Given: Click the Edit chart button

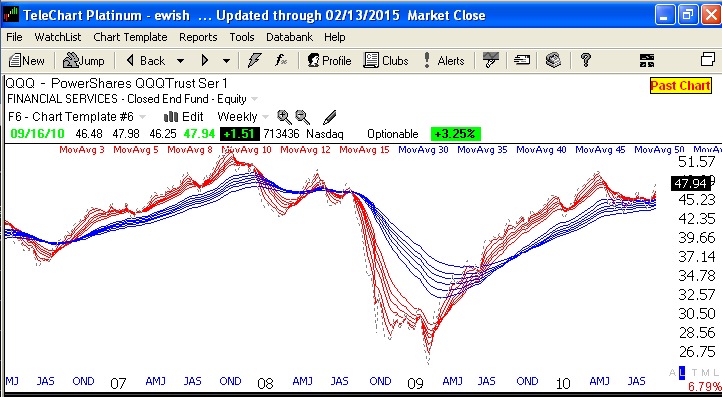Looking at the screenshot, I should (183, 117).
